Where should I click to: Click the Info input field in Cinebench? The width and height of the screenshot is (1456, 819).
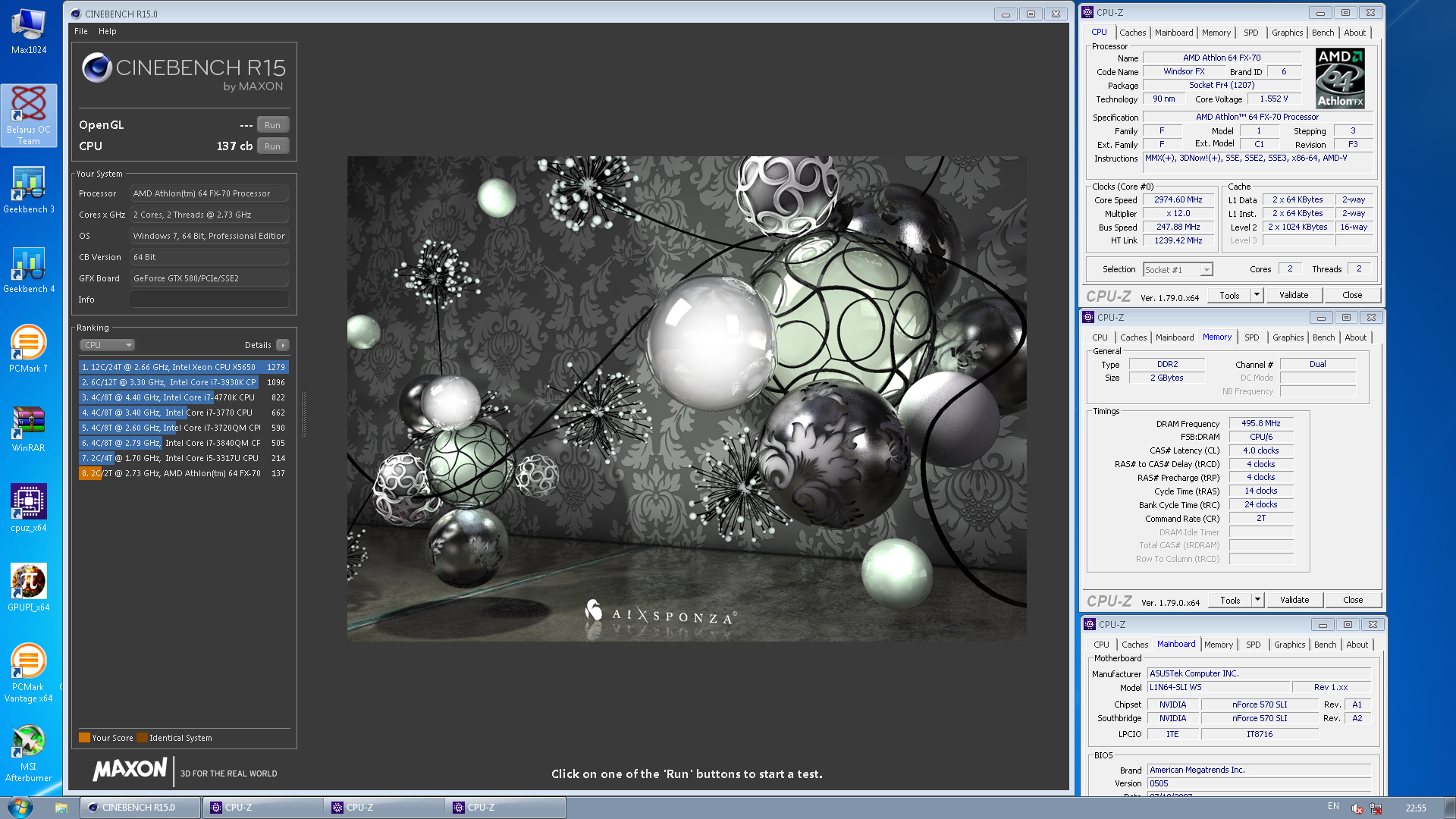(x=209, y=300)
